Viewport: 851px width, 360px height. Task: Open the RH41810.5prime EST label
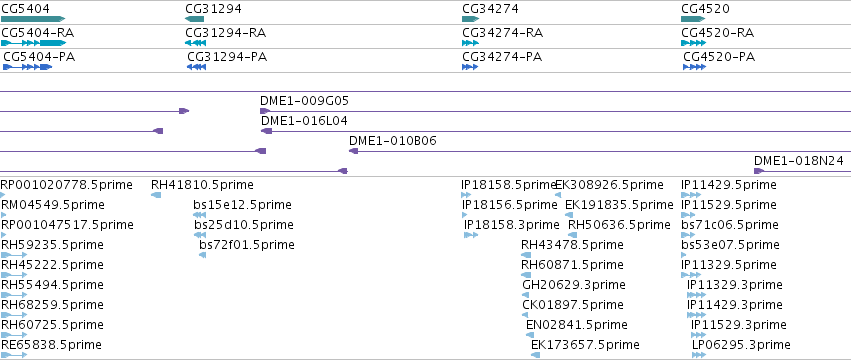(x=202, y=185)
